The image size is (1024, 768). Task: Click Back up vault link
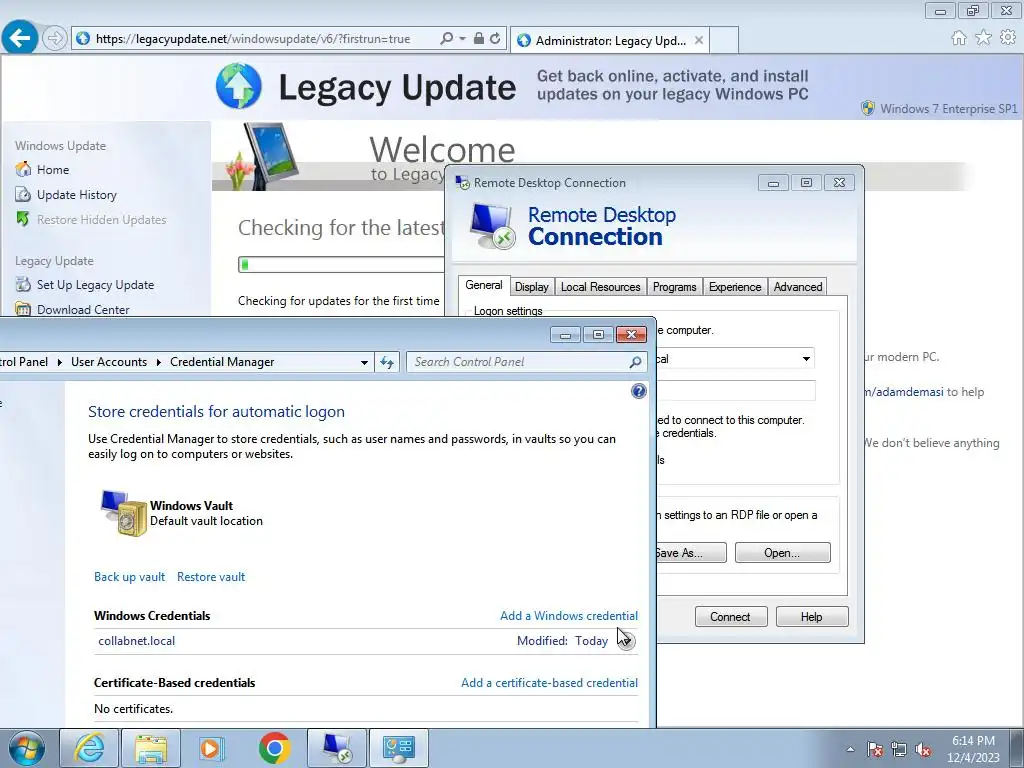[x=129, y=577]
